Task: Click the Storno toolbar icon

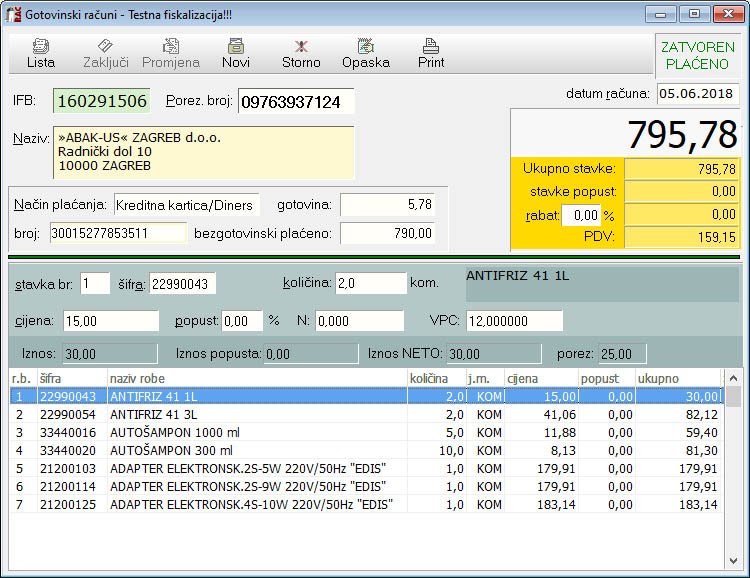Action: coord(301,53)
